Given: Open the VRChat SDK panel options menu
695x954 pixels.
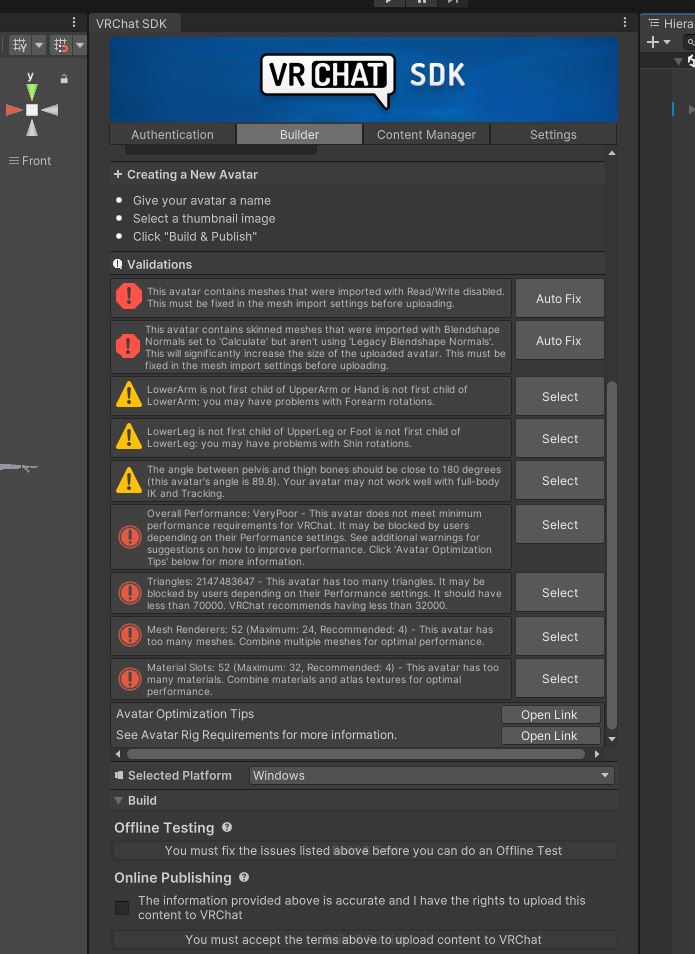Looking at the screenshot, I should pos(626,22).
